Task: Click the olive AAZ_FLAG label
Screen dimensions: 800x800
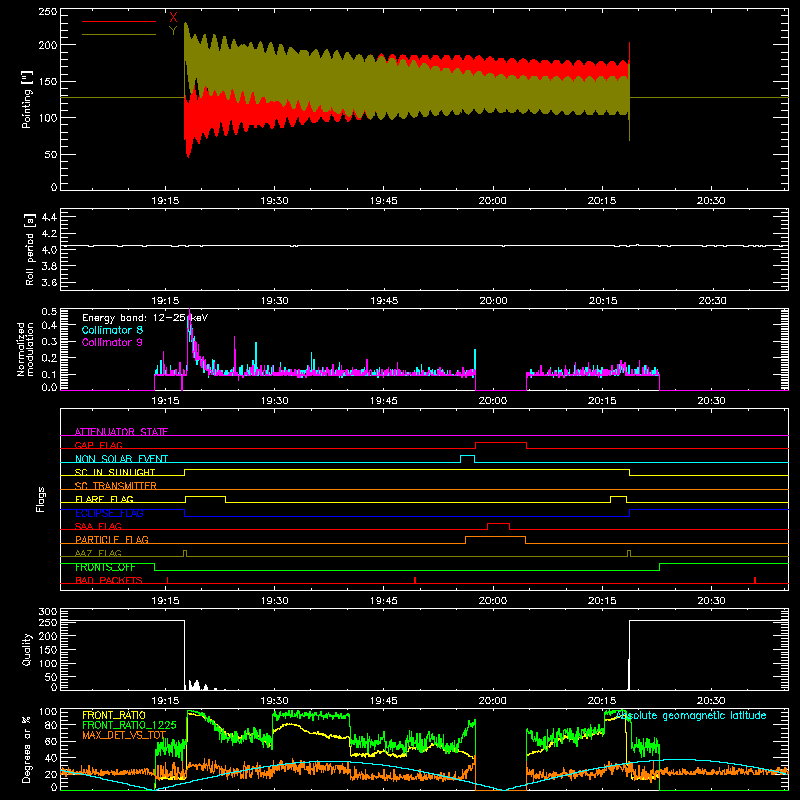Action: tap(98, 553)
